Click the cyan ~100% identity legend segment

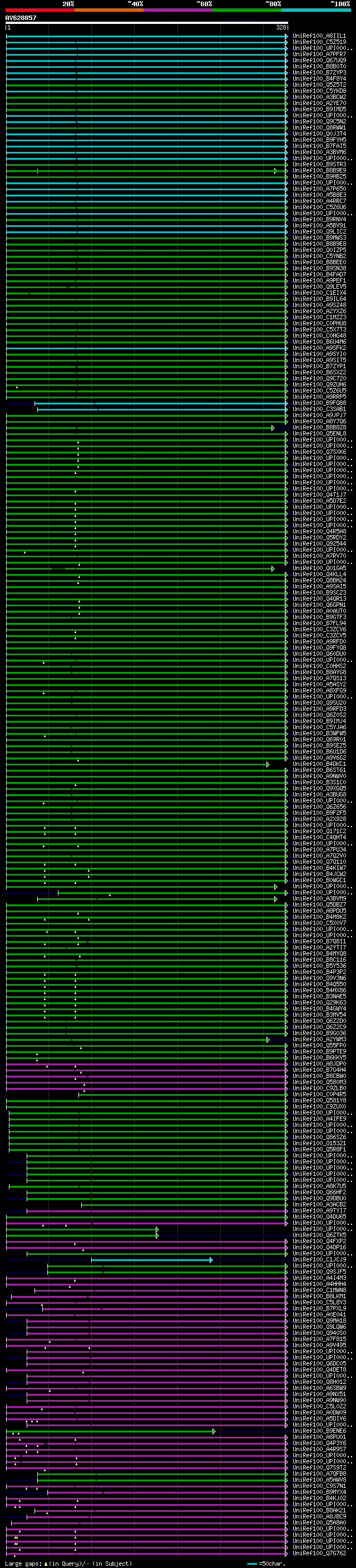(x=316, y=10)
